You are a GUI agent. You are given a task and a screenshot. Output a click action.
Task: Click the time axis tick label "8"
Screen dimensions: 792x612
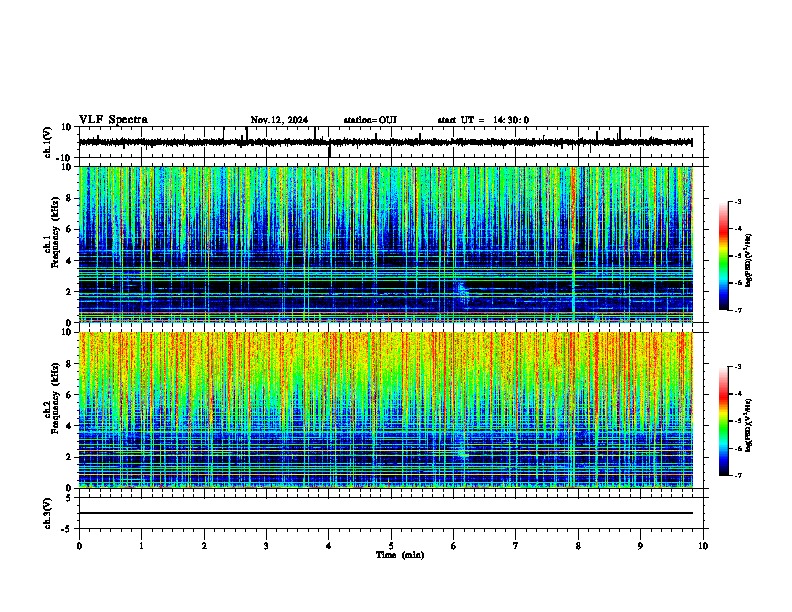point(578,546)
